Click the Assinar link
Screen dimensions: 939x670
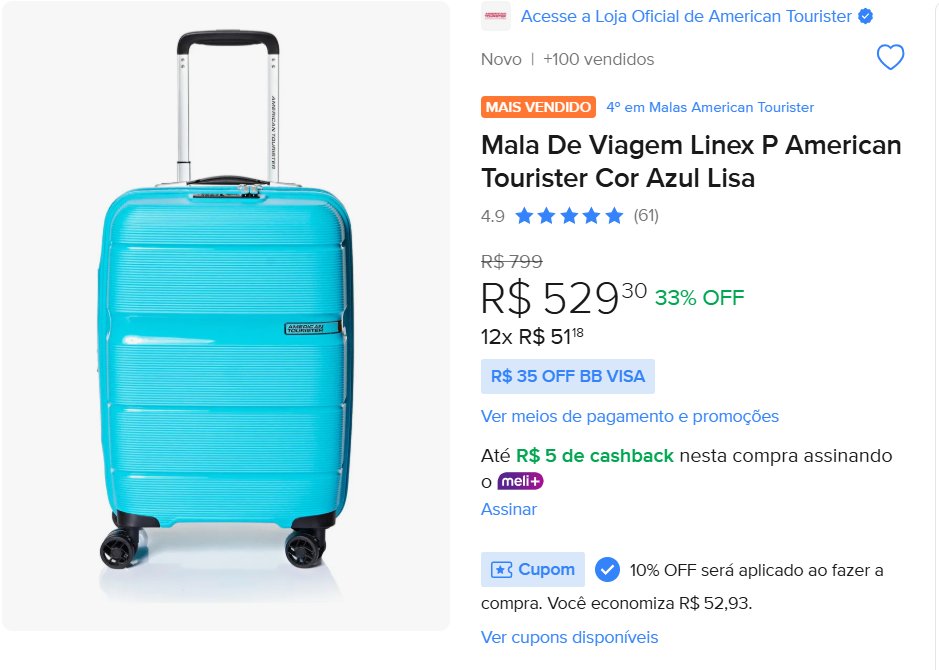tap(509, 509)
